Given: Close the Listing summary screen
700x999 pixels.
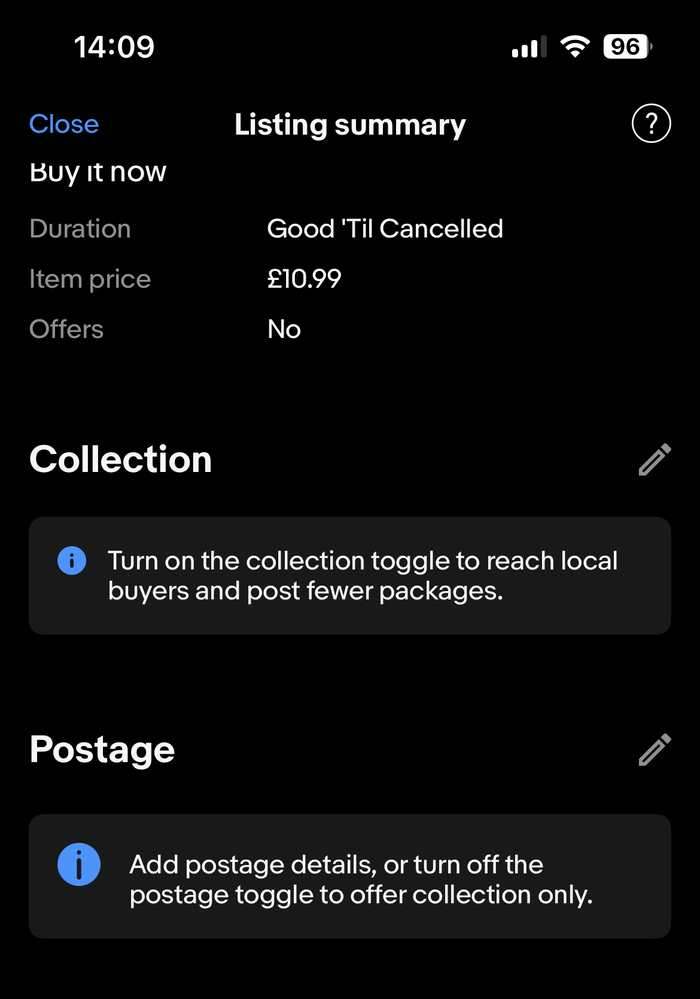Looking at the screenshot, I should point(64,124).
